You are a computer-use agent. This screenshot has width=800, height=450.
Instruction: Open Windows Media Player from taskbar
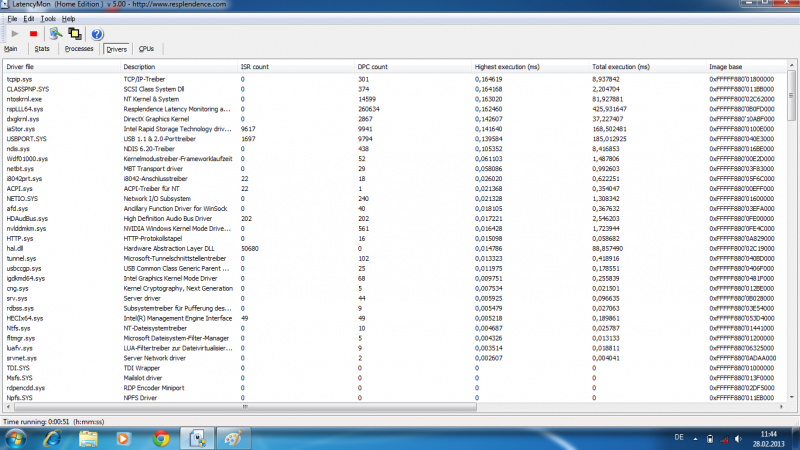point(123,439)
